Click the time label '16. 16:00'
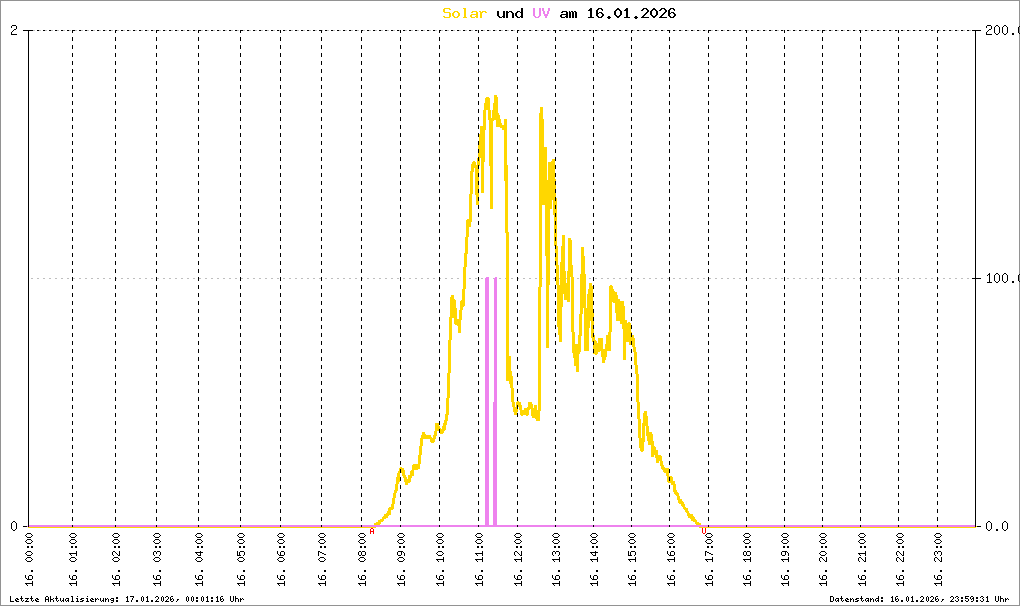 (671, 559)
